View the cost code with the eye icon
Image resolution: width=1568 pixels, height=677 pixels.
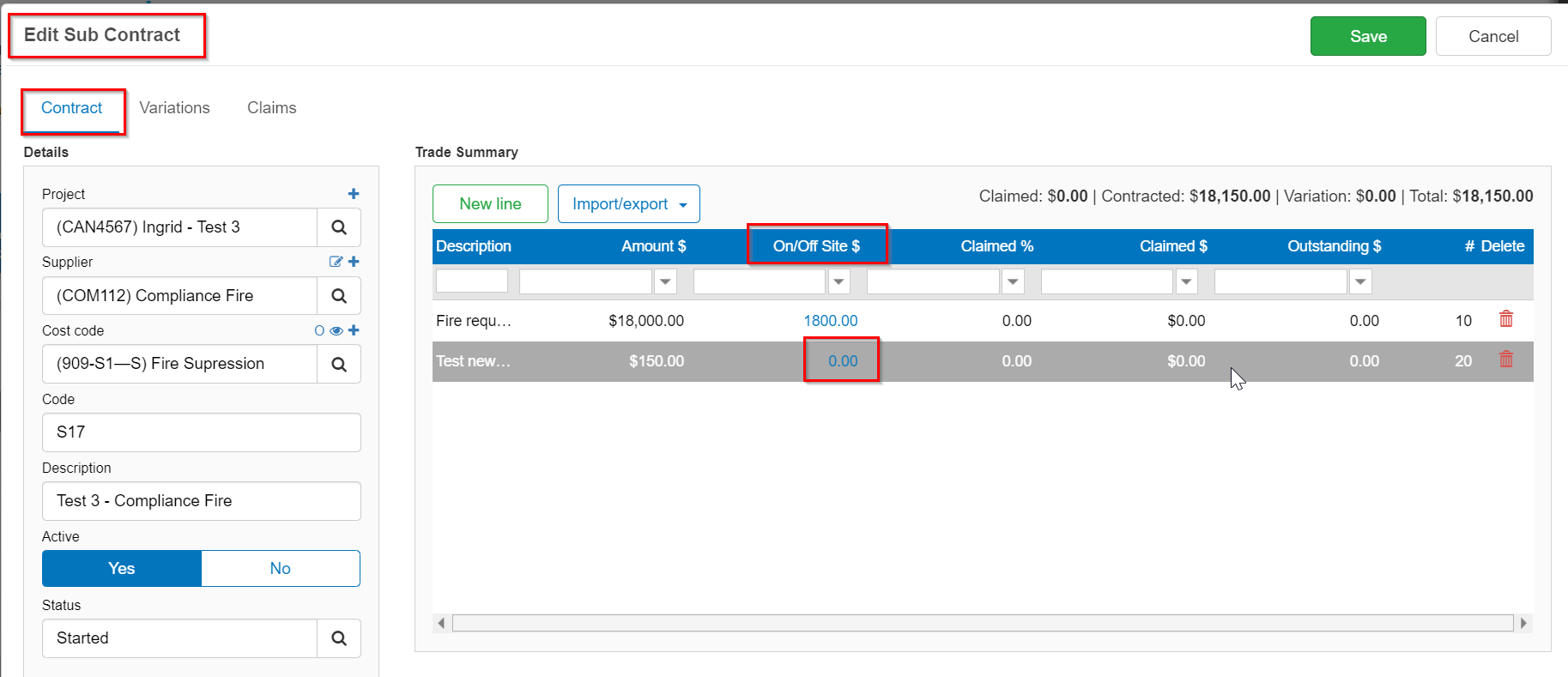tap(336, 330)
